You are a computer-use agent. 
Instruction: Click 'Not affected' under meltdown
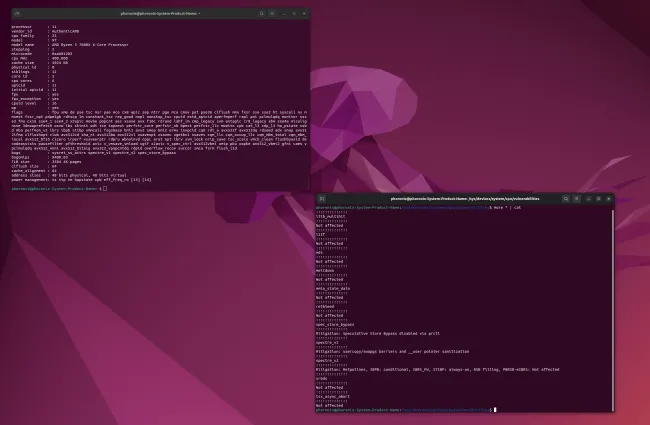point(330,279)
